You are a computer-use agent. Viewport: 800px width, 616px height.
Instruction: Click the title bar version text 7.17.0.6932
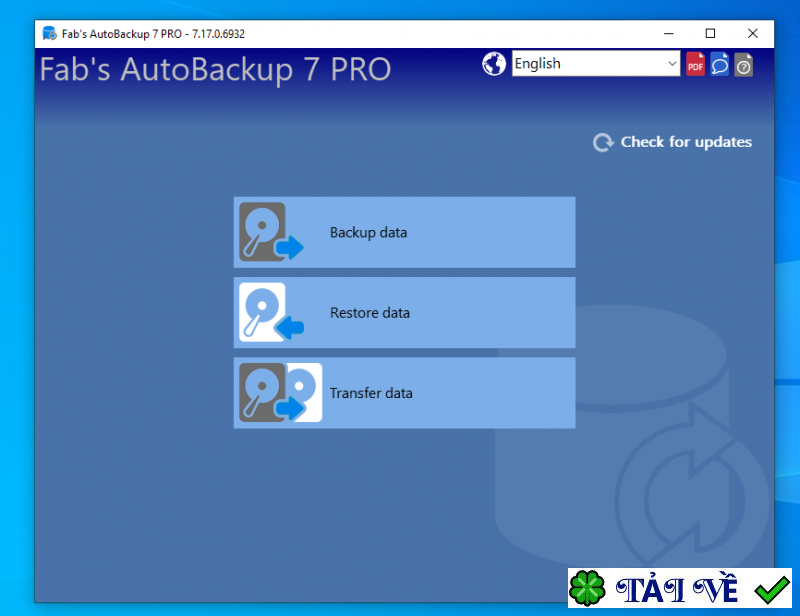click(x=218, y=34)
